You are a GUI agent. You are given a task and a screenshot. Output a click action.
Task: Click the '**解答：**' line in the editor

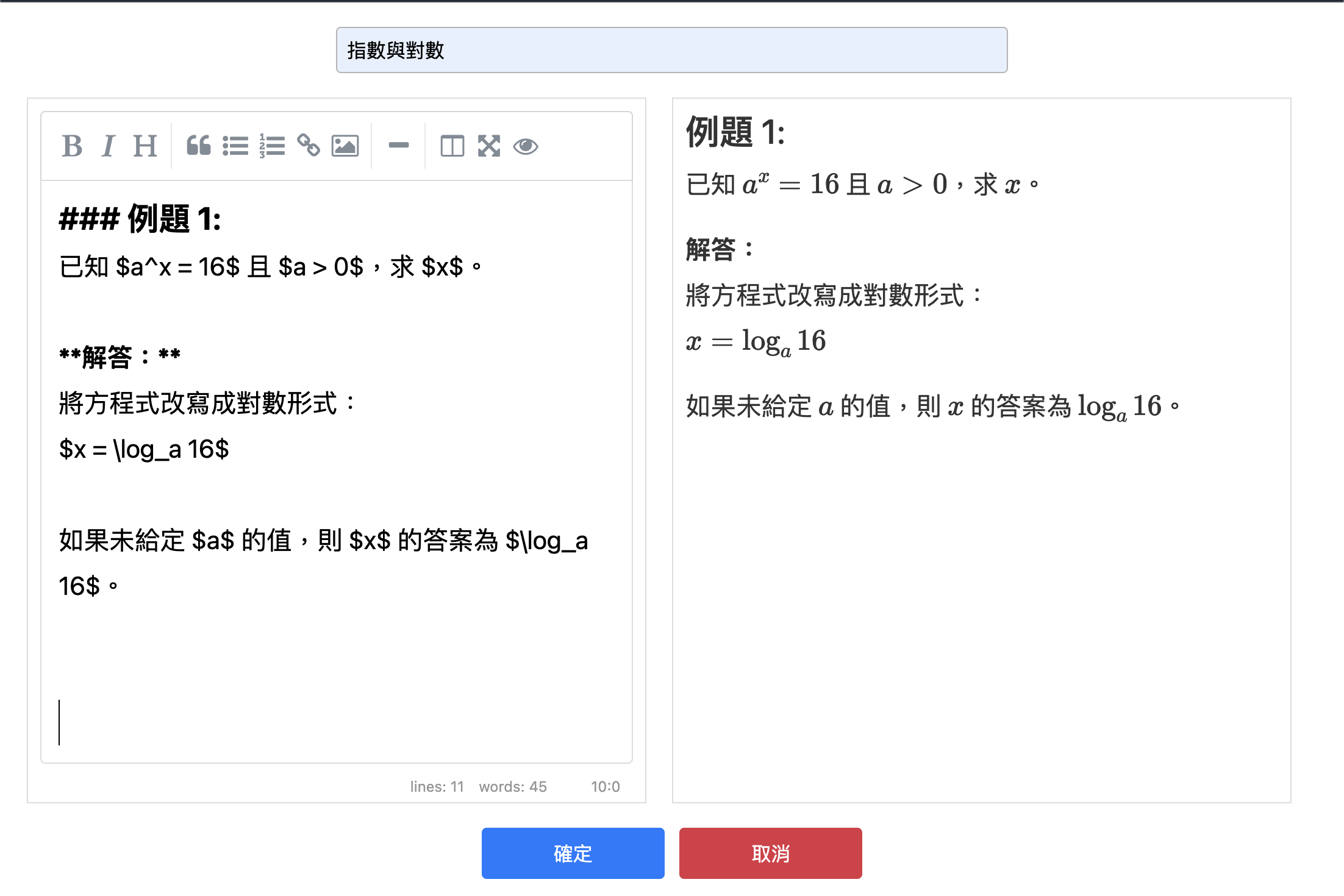click(x=120, y=357)
